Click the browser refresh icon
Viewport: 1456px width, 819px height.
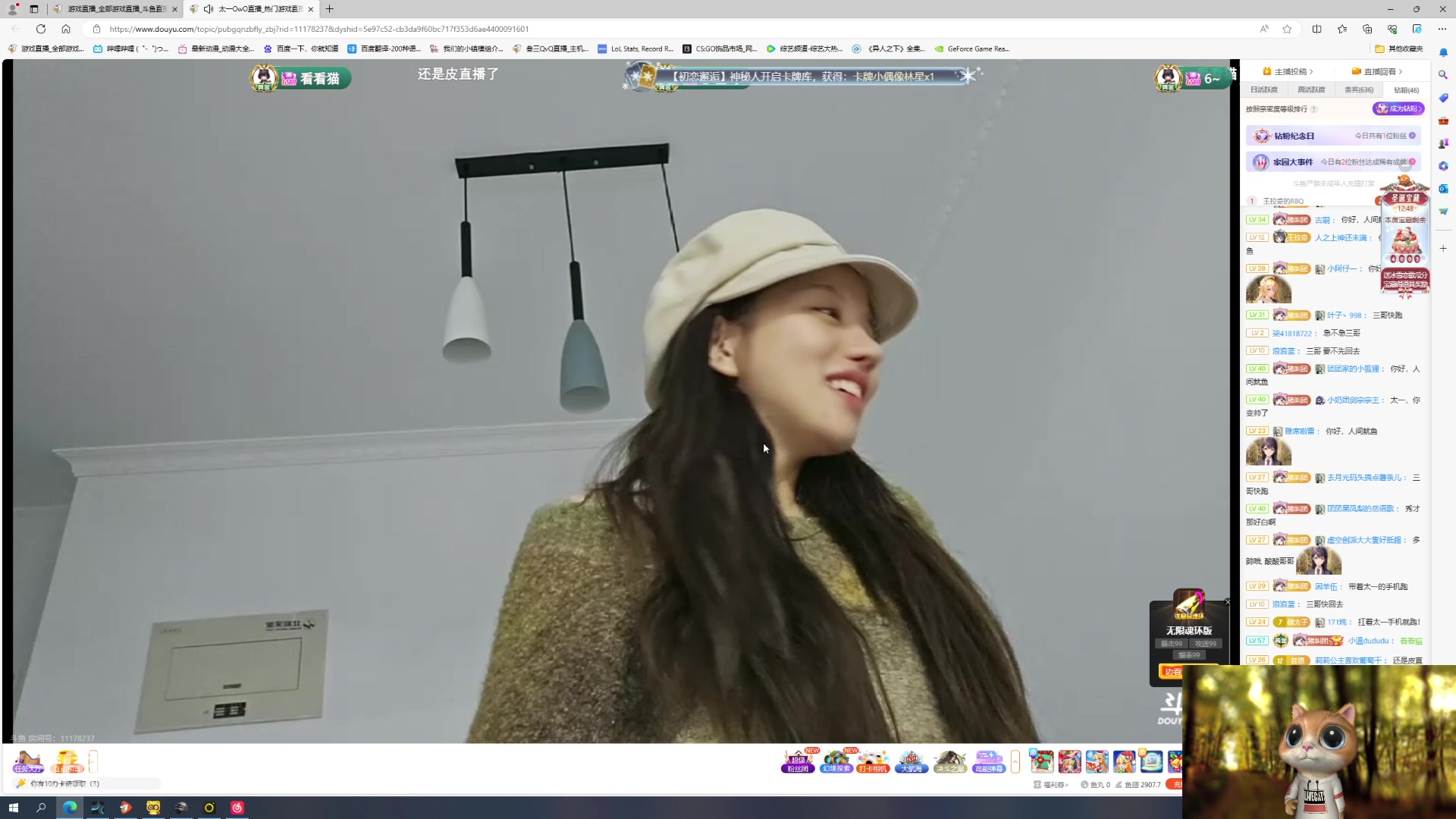click(41, 29)
